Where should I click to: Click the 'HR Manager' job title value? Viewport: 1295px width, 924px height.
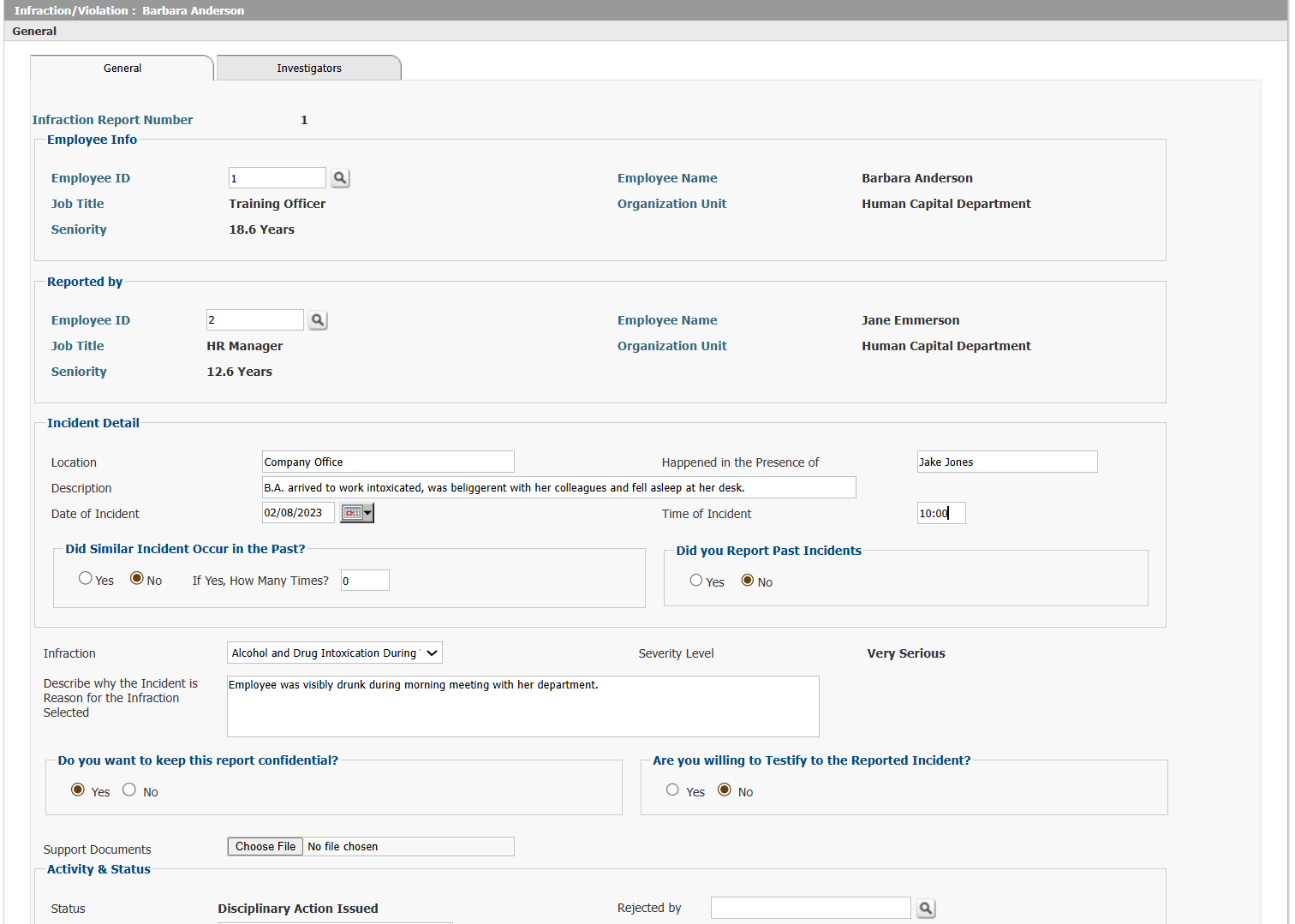click(245, 346)
